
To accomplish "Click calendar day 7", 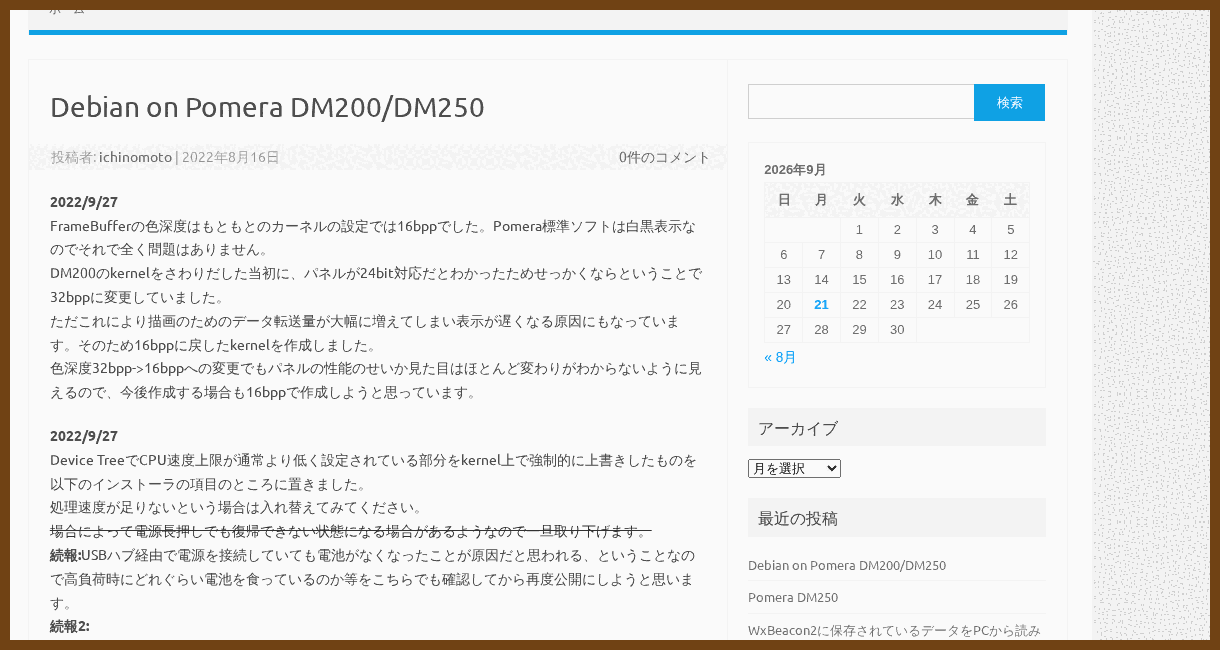I will coord(821,254).
